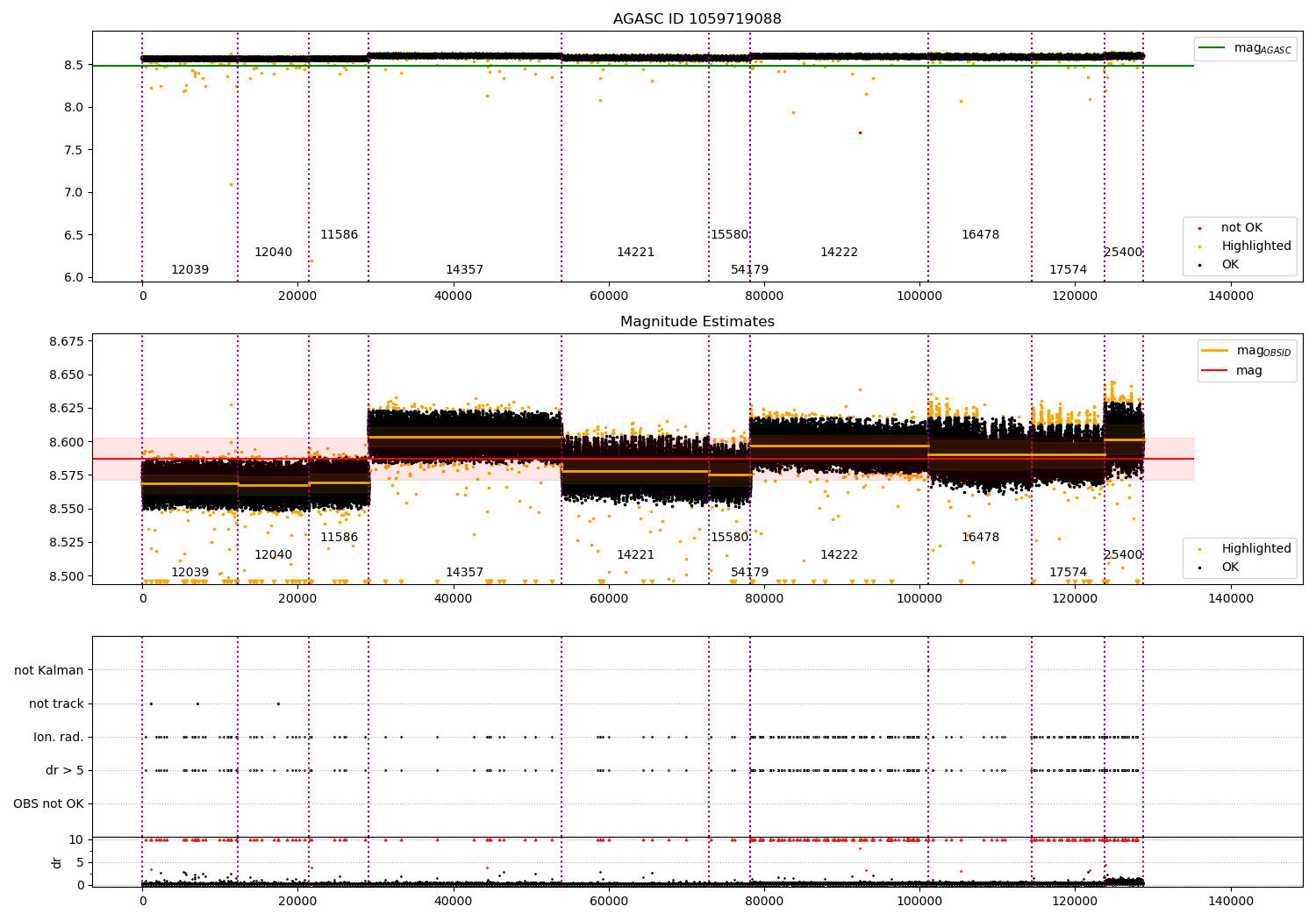The image size is (1316, 921).
Task: Click red 'mag' entry in middle legend
Action: pos(1249,371)
